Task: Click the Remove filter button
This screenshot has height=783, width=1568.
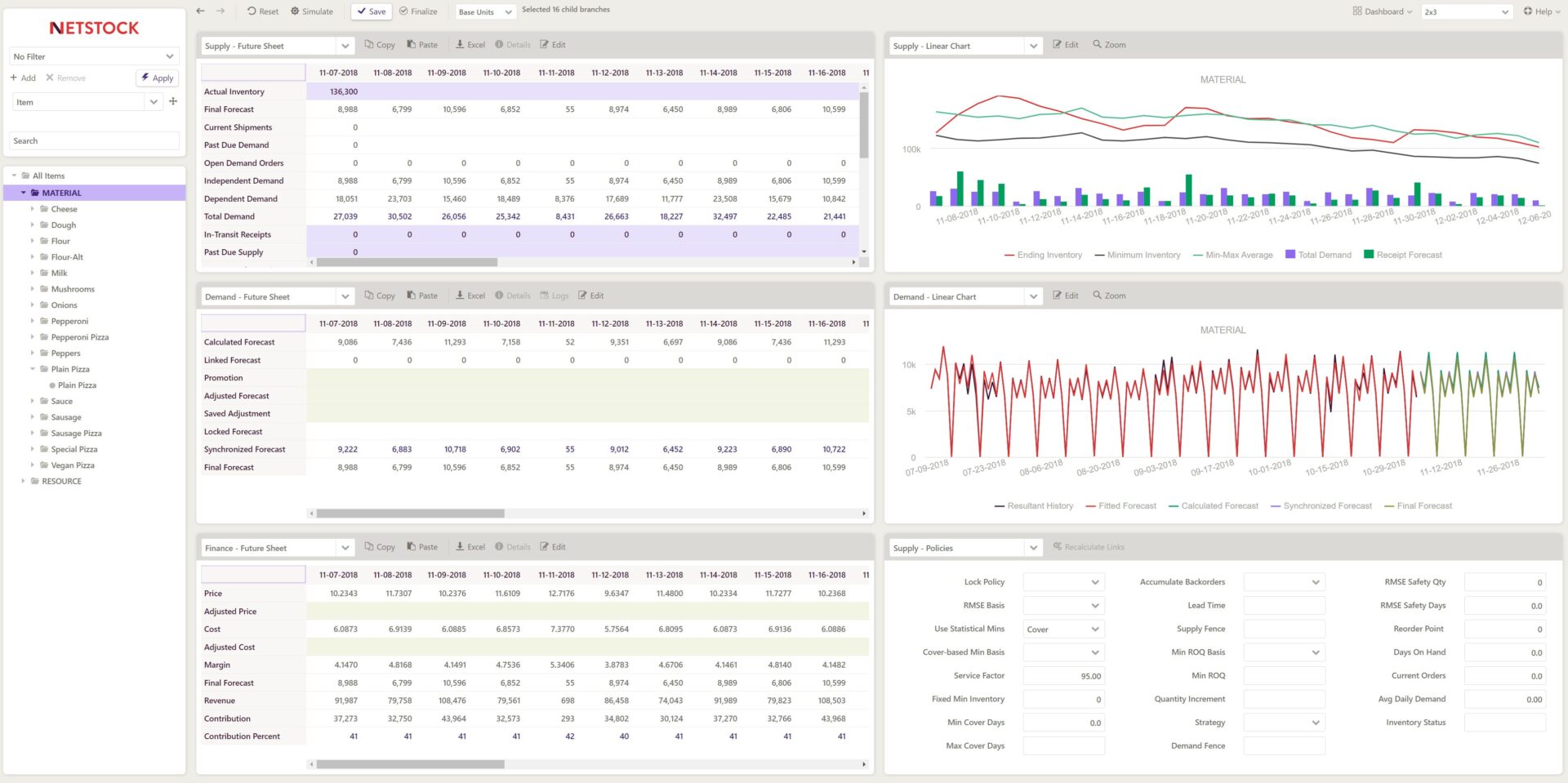Action: (65, 78)
